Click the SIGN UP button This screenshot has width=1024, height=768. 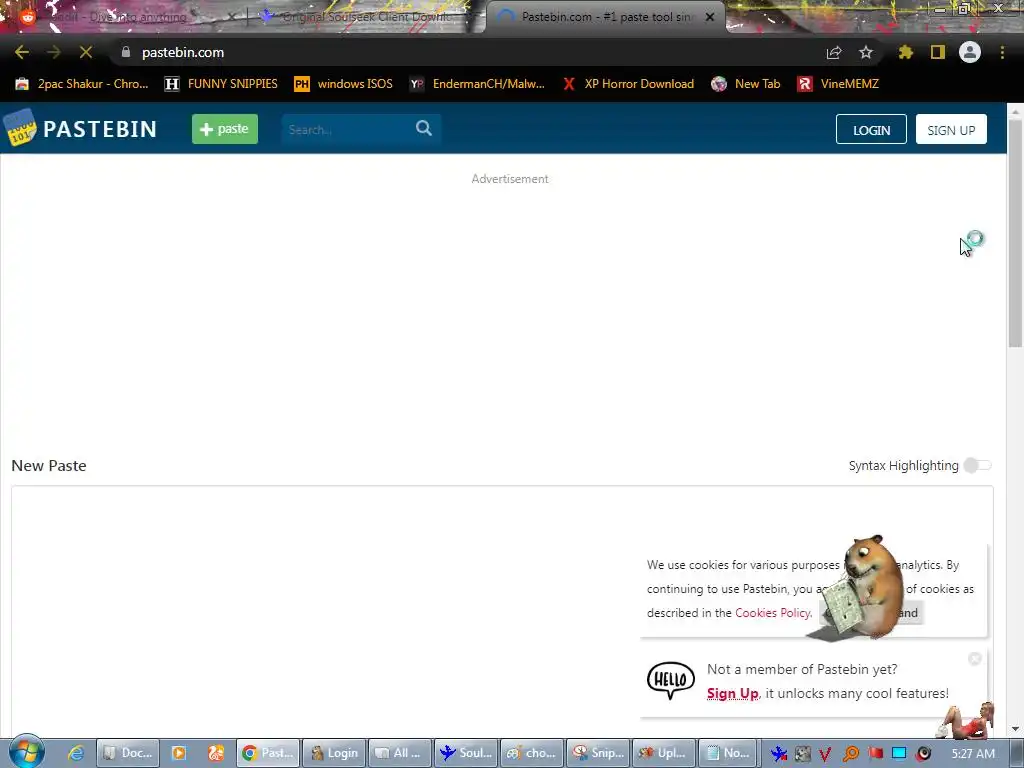click(951, 129)
